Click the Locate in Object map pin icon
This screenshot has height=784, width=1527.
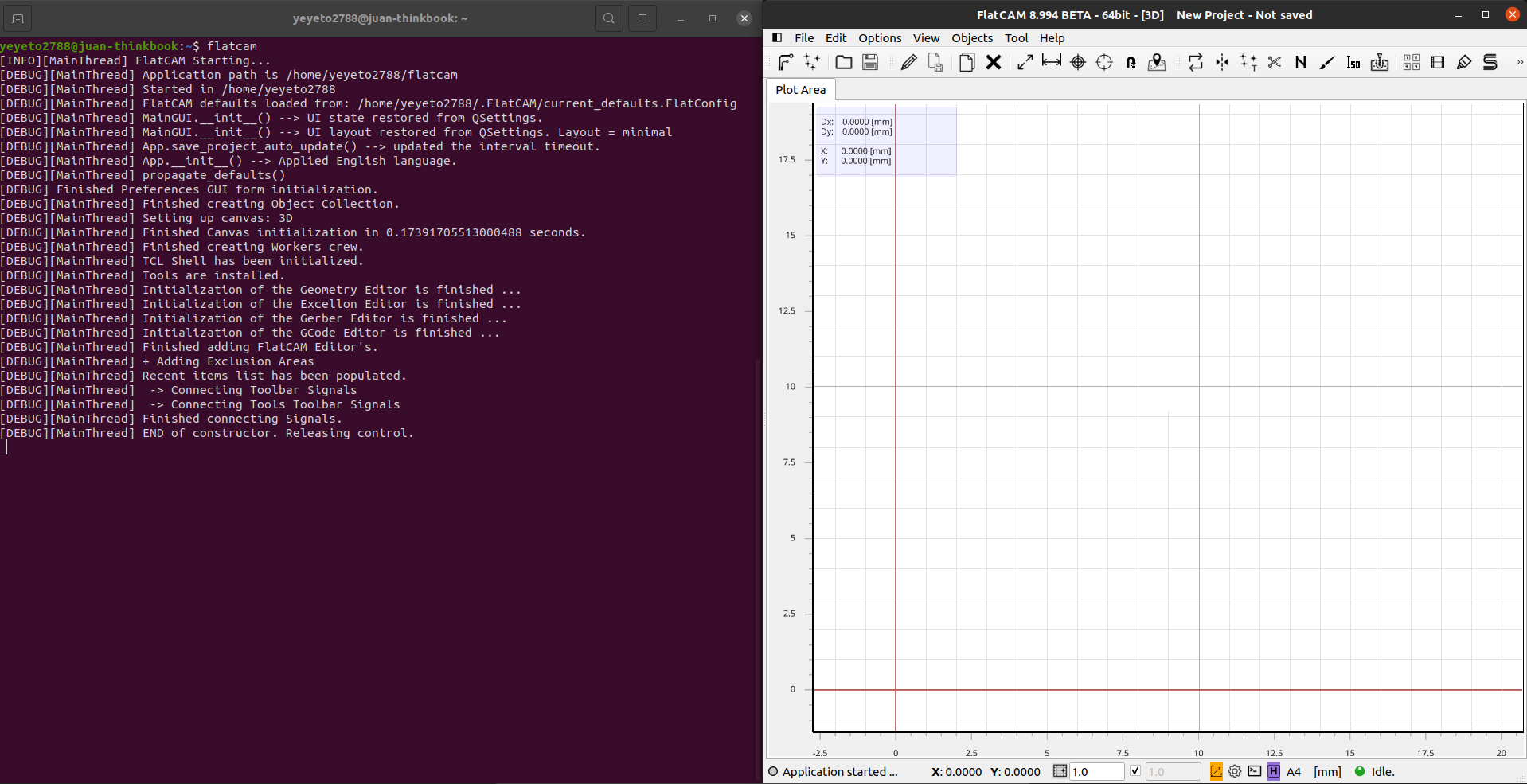tap(1157, 62)
